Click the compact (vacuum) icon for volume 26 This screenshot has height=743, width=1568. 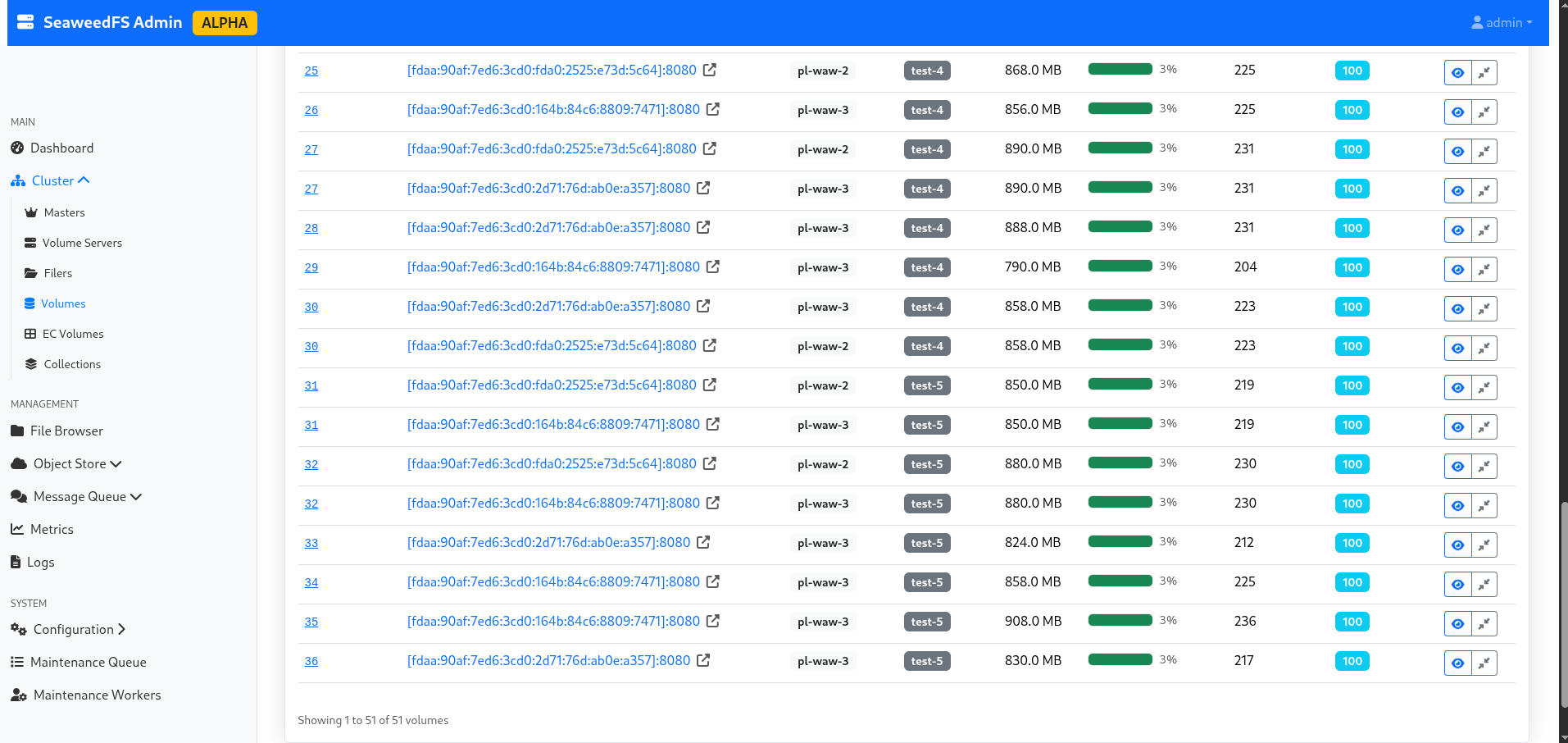pos(1484,112)
